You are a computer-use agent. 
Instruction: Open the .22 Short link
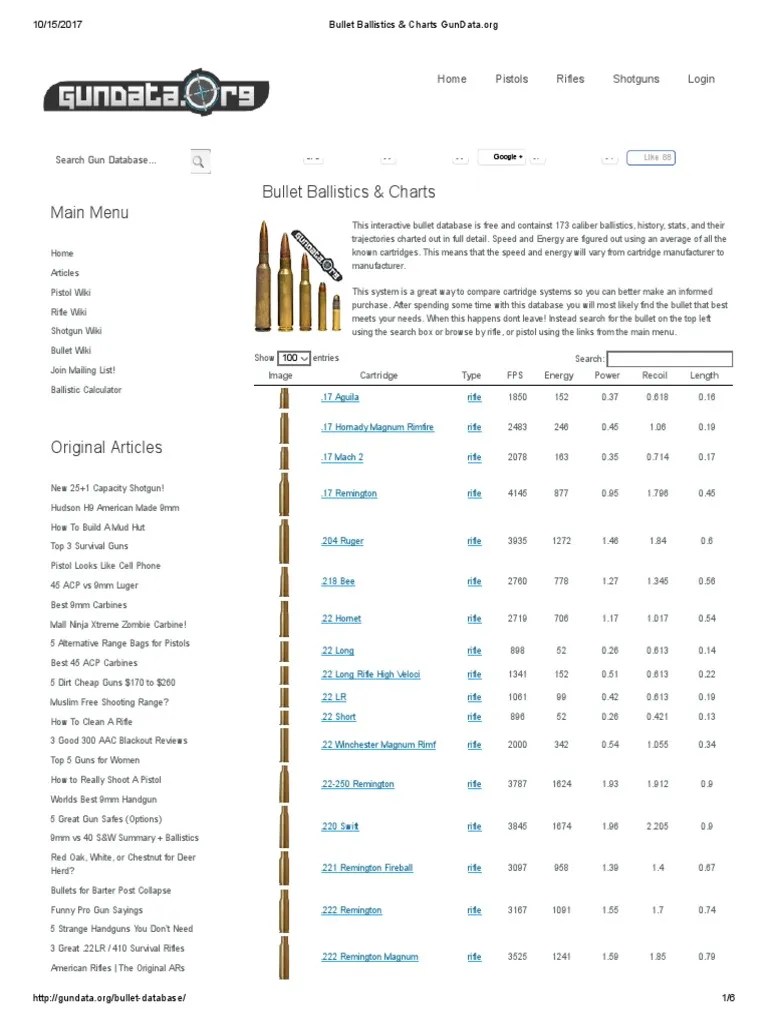click(x=338, y=717)
